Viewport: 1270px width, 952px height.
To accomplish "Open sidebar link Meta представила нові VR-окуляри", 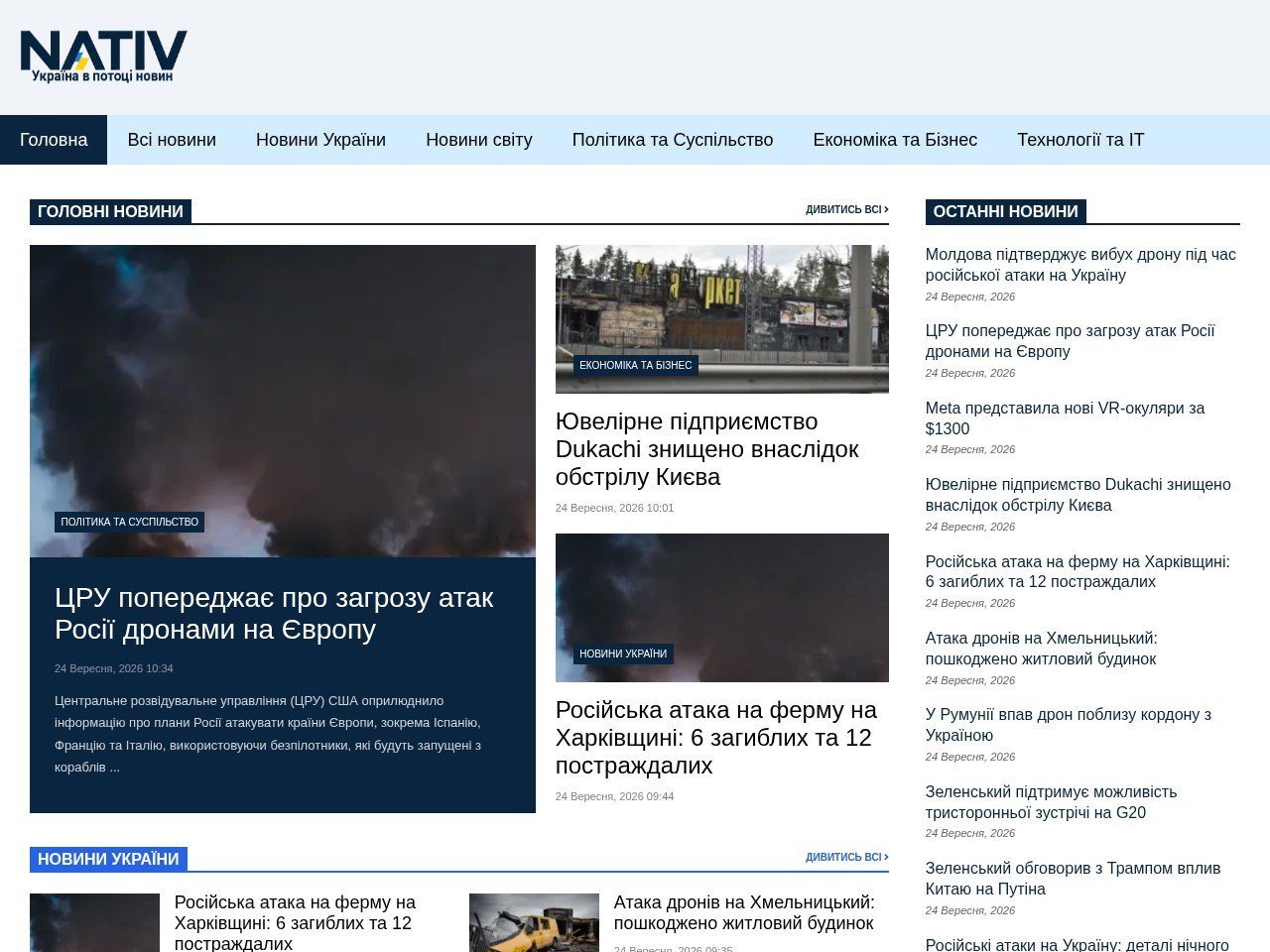I will (x=1065, y=418).
